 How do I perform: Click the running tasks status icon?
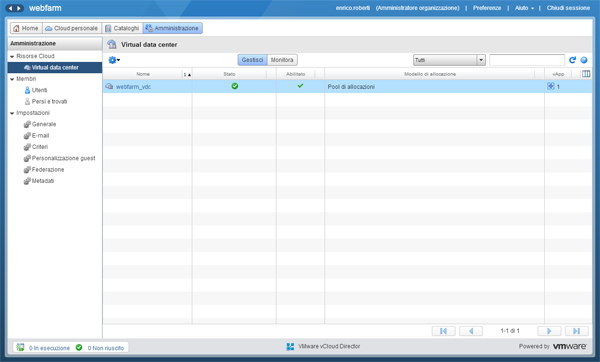(x=20, y=347)
